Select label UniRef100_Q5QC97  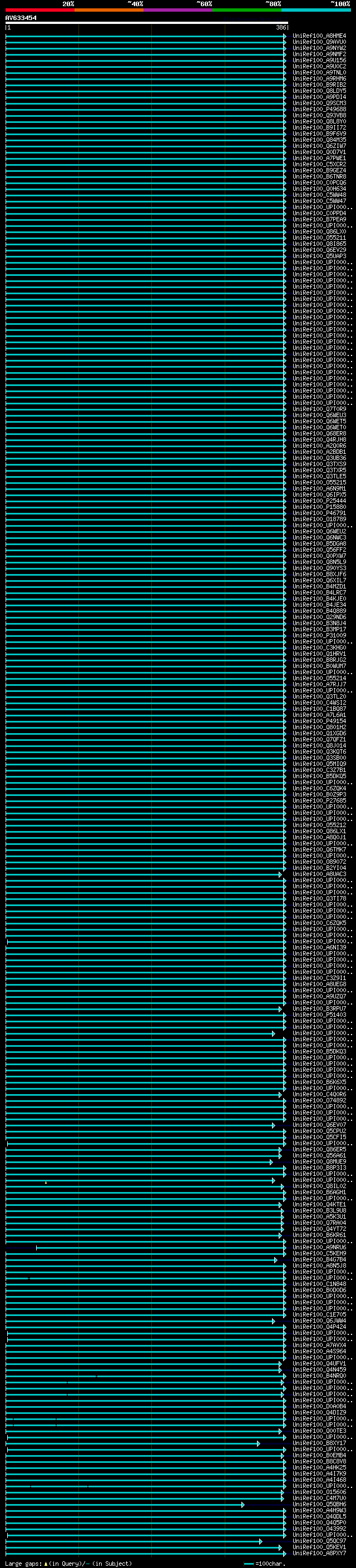(x=319, y=1541)
